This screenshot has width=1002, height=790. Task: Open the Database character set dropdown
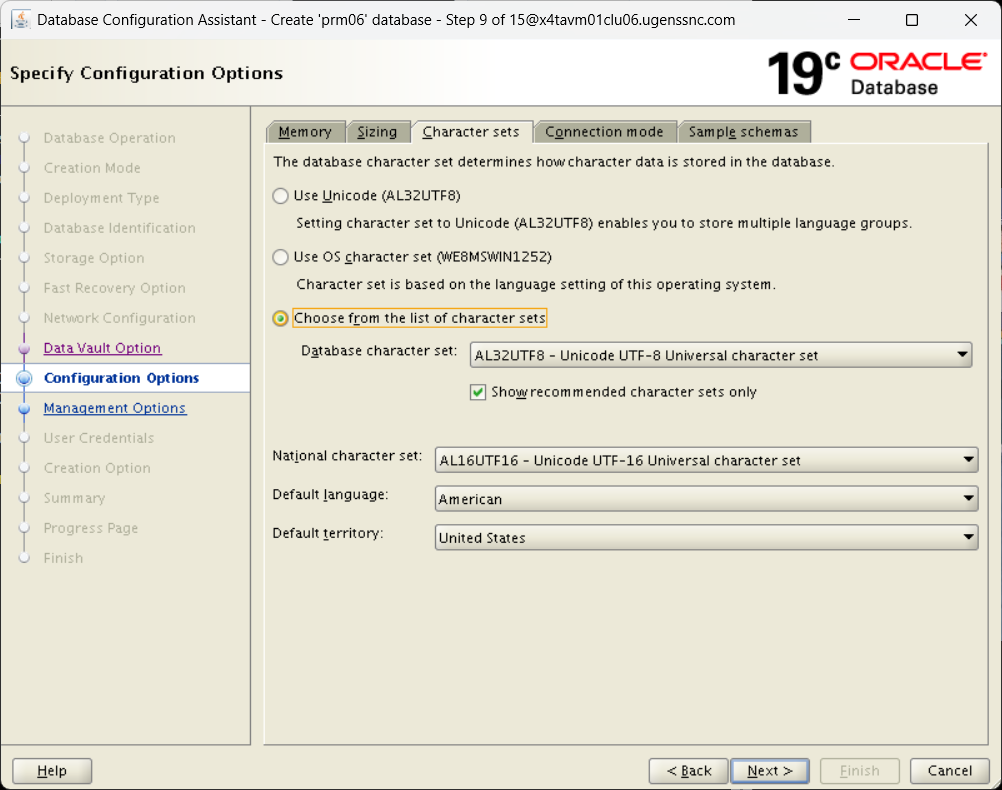(720, 355)
